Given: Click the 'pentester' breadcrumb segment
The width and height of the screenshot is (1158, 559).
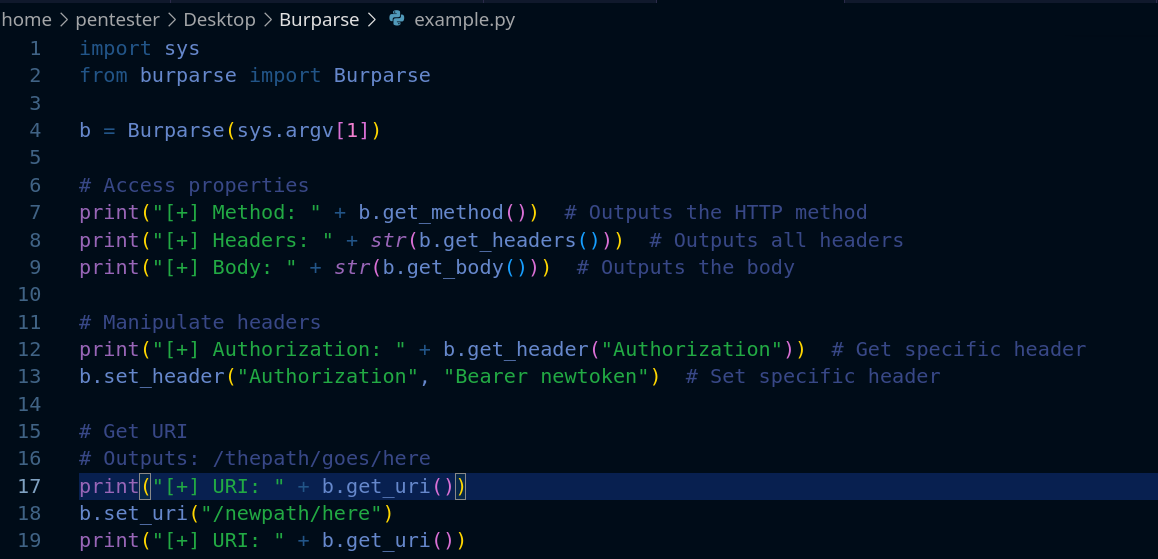Looking at the screenshot, I should [x=117, y=20].
